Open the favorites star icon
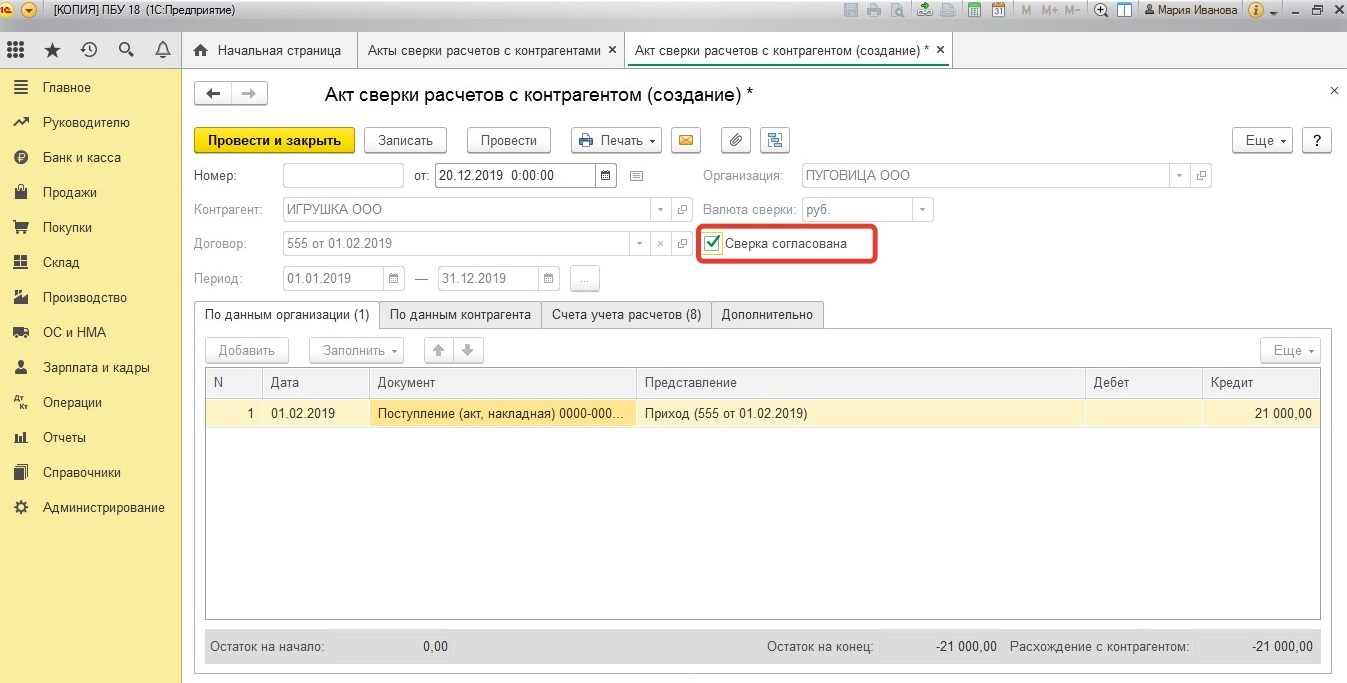1347x683 pixels. [x=52, y=50]
